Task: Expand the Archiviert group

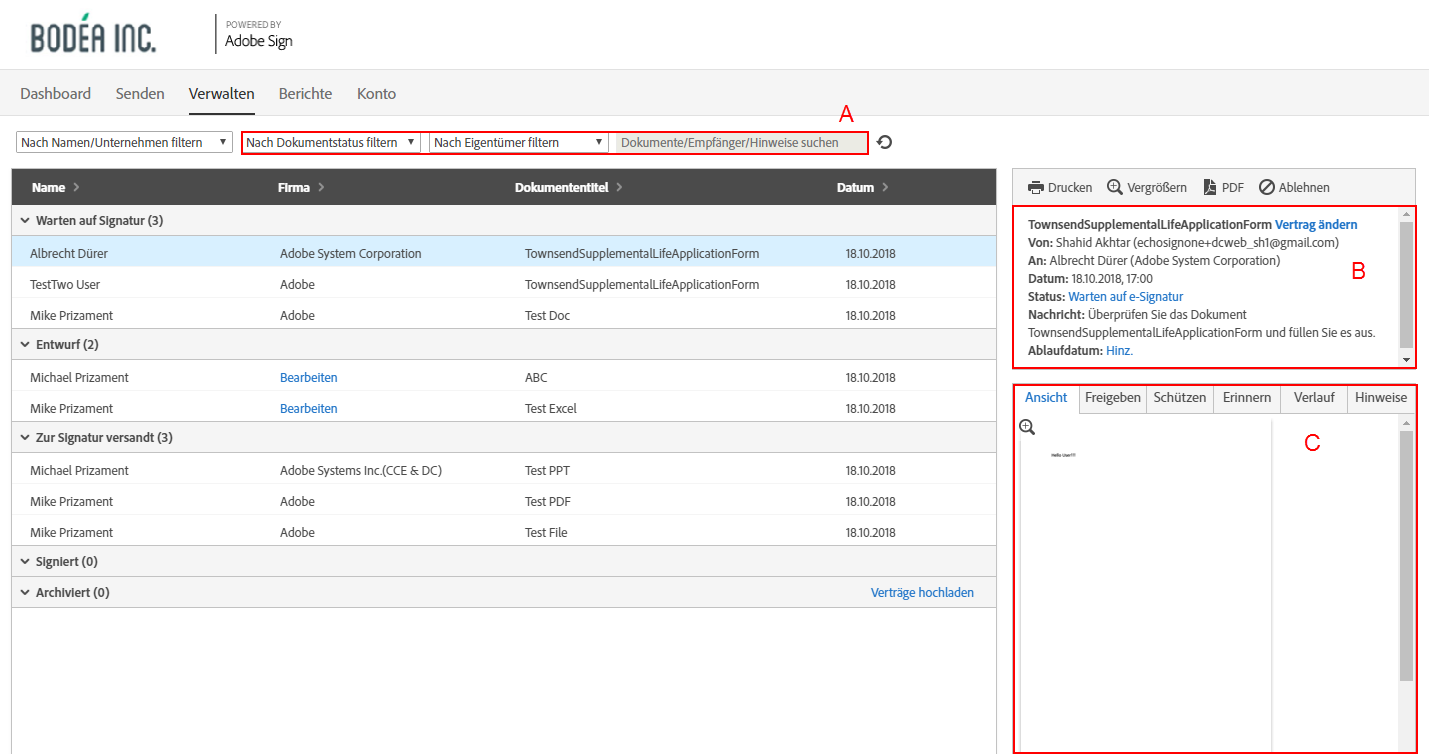Action: [24, 592]
